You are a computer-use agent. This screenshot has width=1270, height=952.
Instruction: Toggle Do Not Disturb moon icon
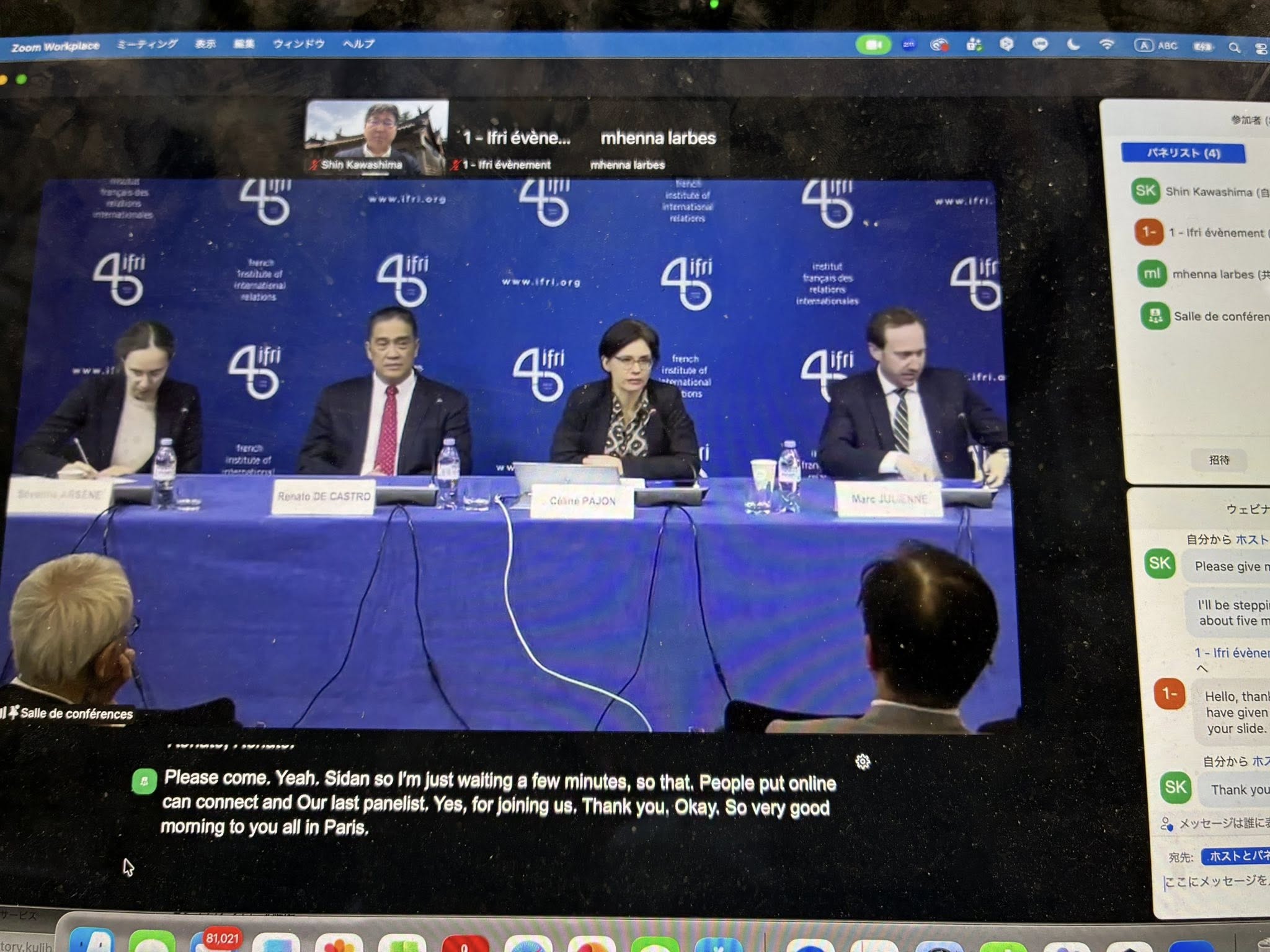[x=1073, y=45]
